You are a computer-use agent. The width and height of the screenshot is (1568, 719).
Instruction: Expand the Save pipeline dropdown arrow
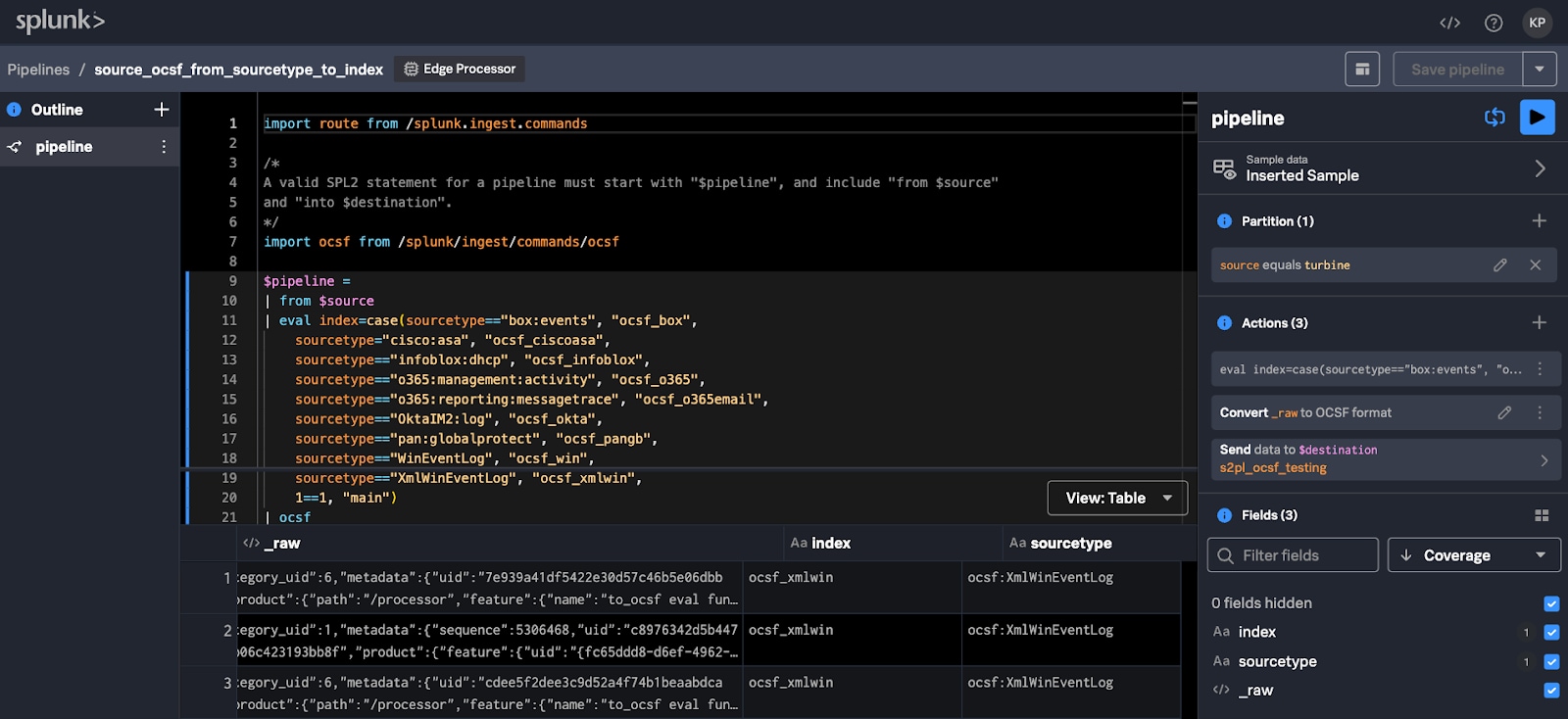tap(1540, 70)
